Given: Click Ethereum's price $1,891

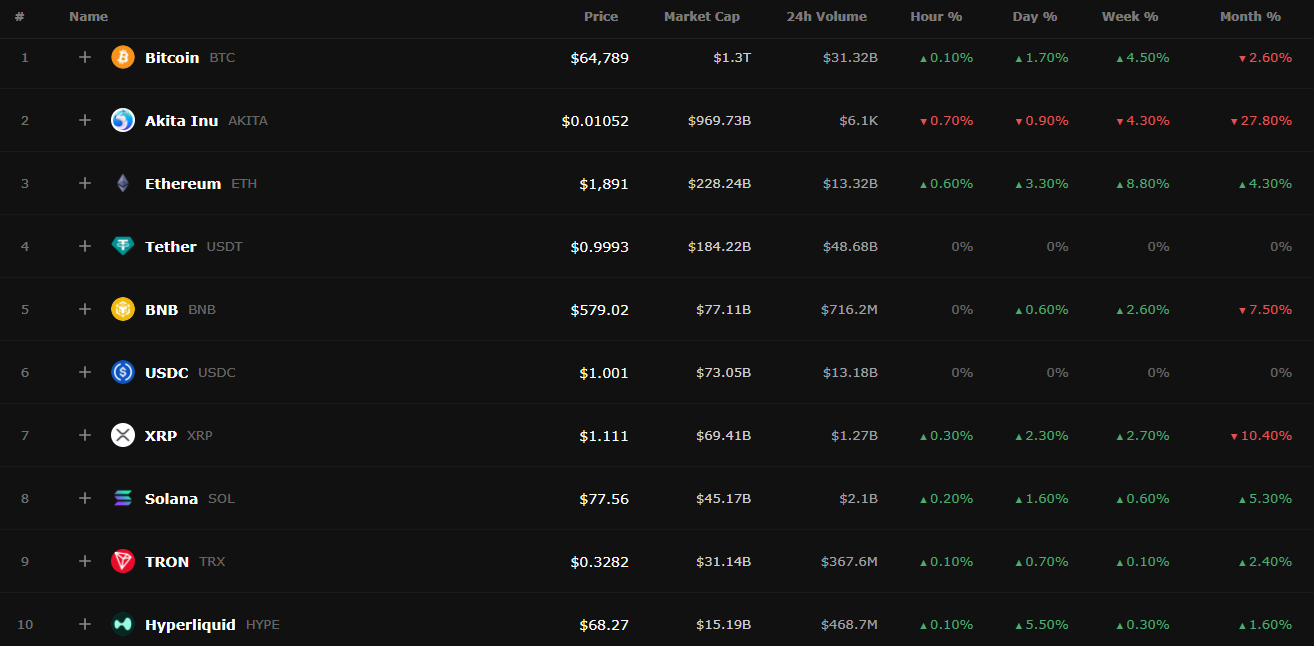Looking at the screenshot, I should pyautogui.click(x=604, y=184).
